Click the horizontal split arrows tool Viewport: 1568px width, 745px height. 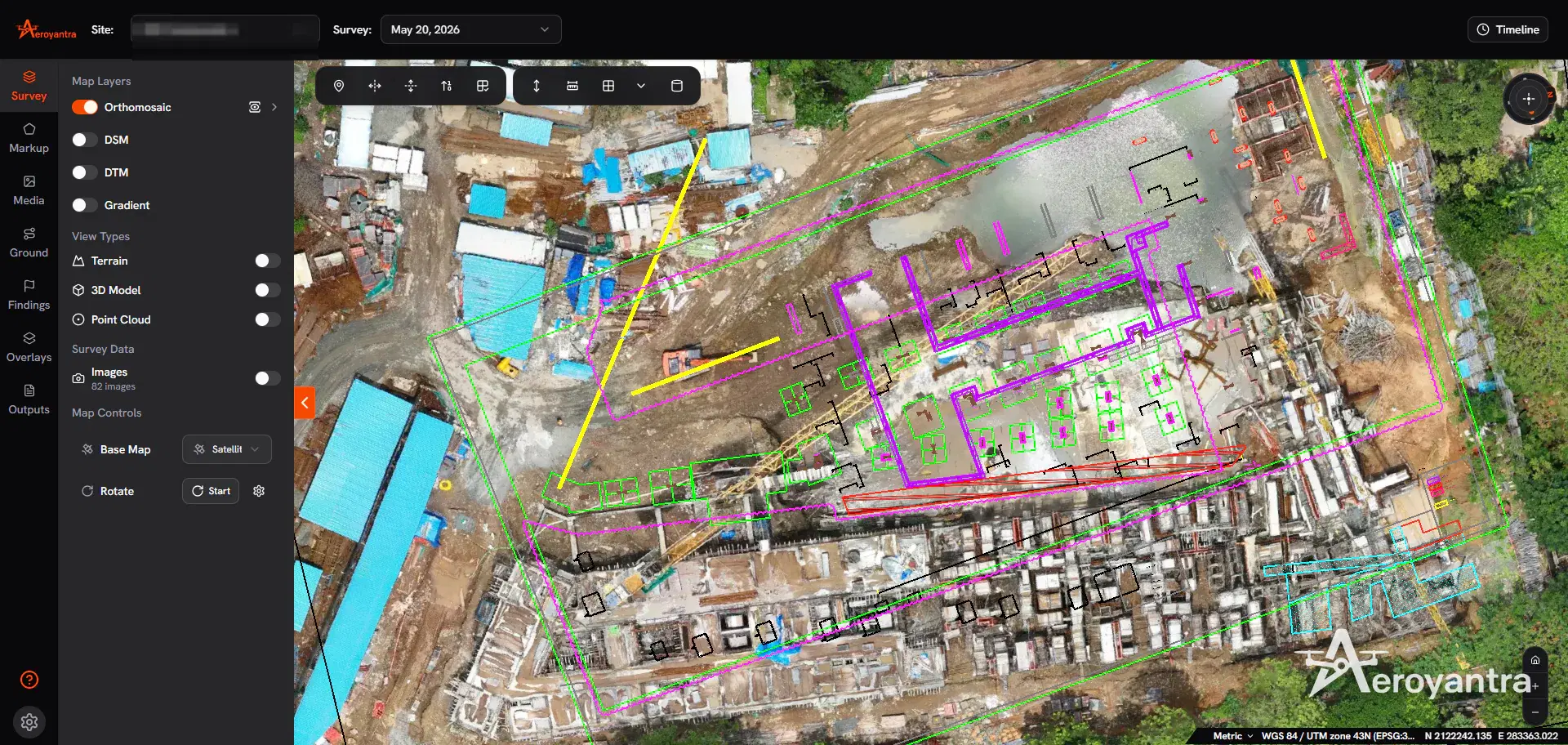[x=375, y=86]
